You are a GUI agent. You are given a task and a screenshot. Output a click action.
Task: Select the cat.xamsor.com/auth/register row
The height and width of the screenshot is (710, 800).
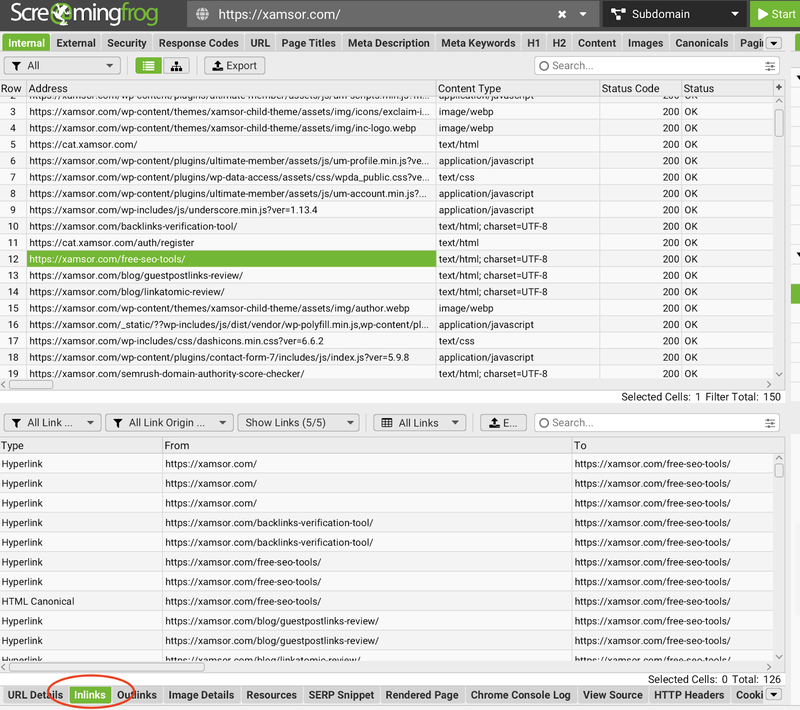coord(230,243)
